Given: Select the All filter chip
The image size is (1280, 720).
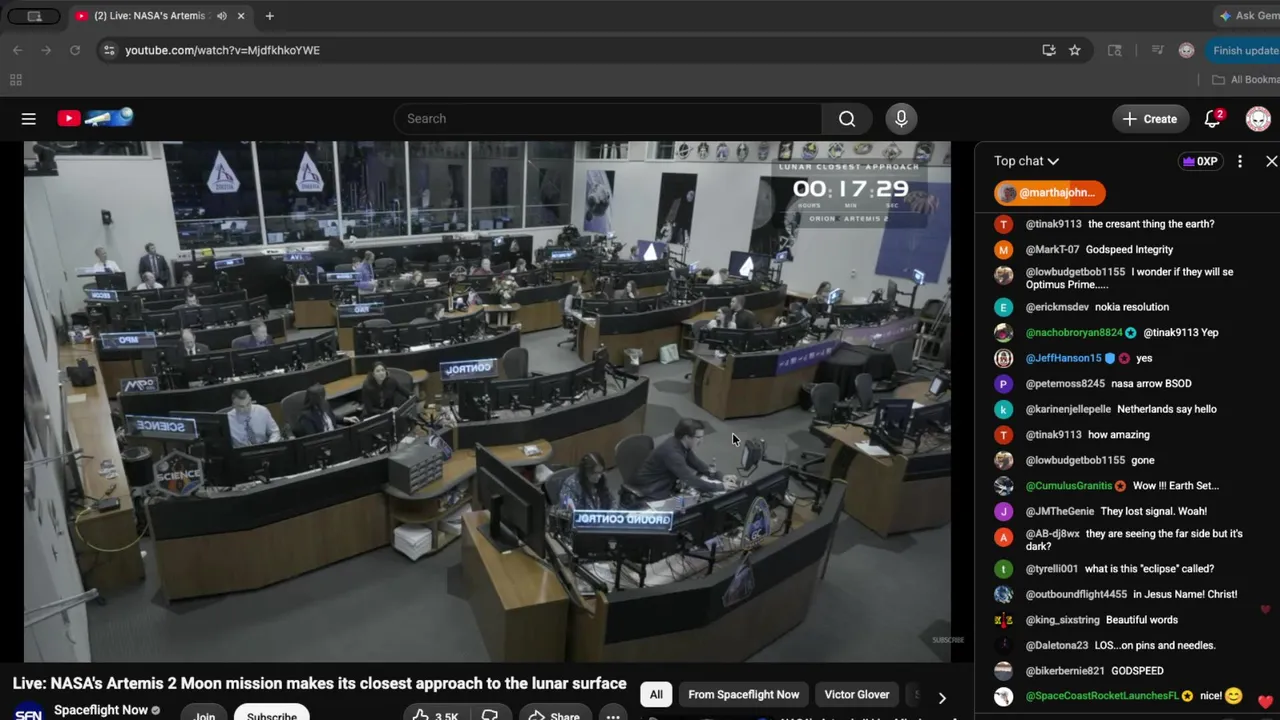Looking at the screenshot, I should point(656,695).
